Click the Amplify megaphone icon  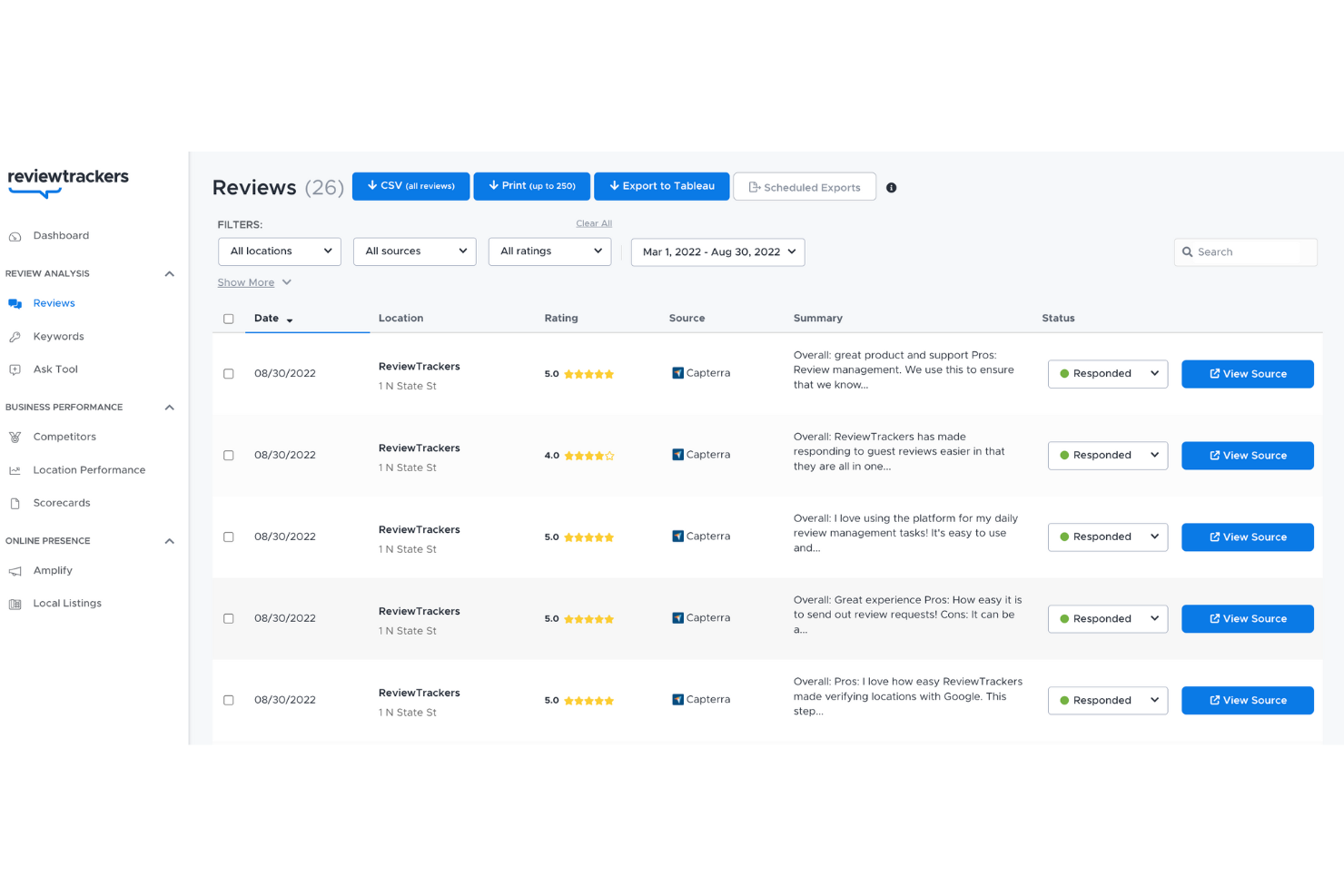pos(15,571)
